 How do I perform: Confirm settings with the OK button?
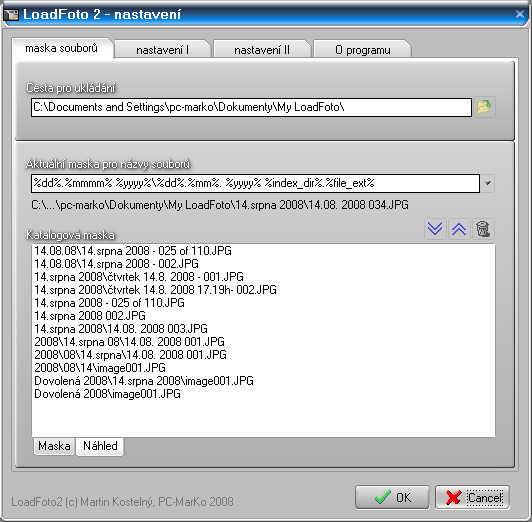click(x=392, y=497)
